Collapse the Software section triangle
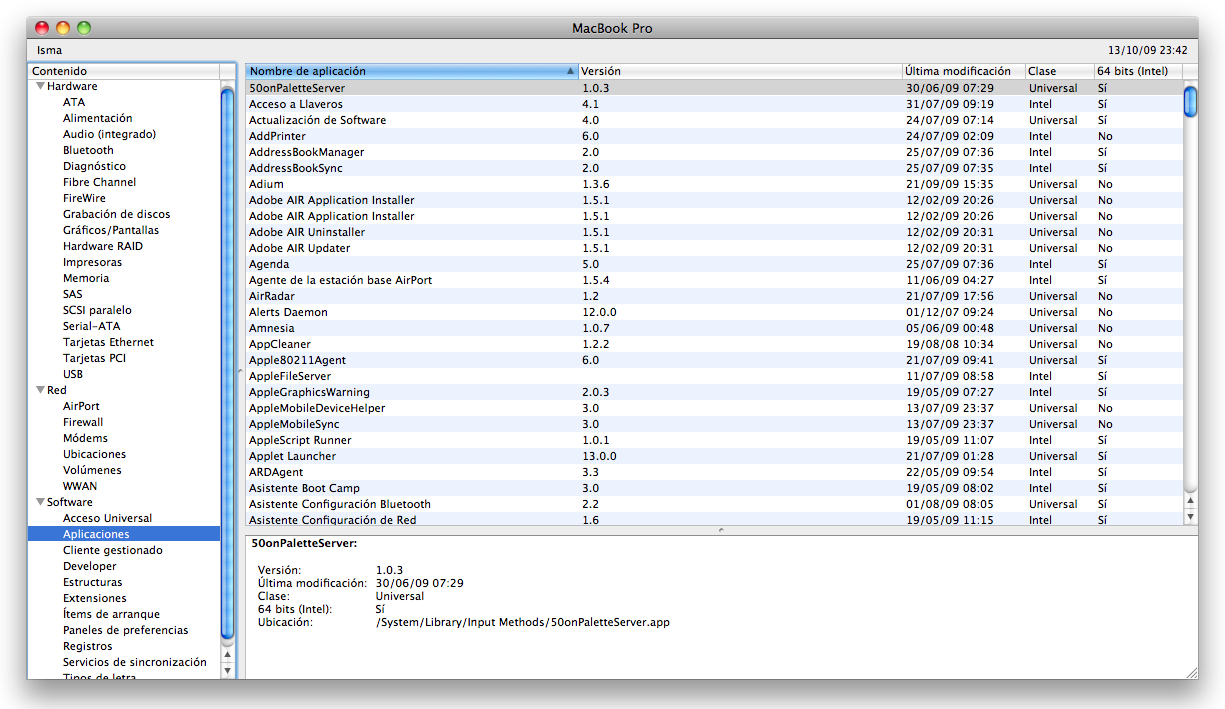 tap(40, 503)
